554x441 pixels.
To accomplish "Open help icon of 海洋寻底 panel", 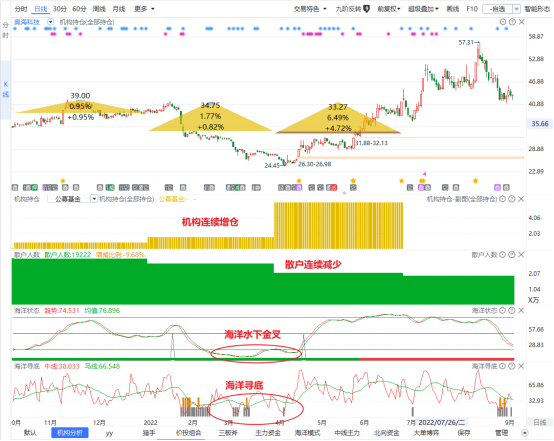I will [x=511, y=366].
